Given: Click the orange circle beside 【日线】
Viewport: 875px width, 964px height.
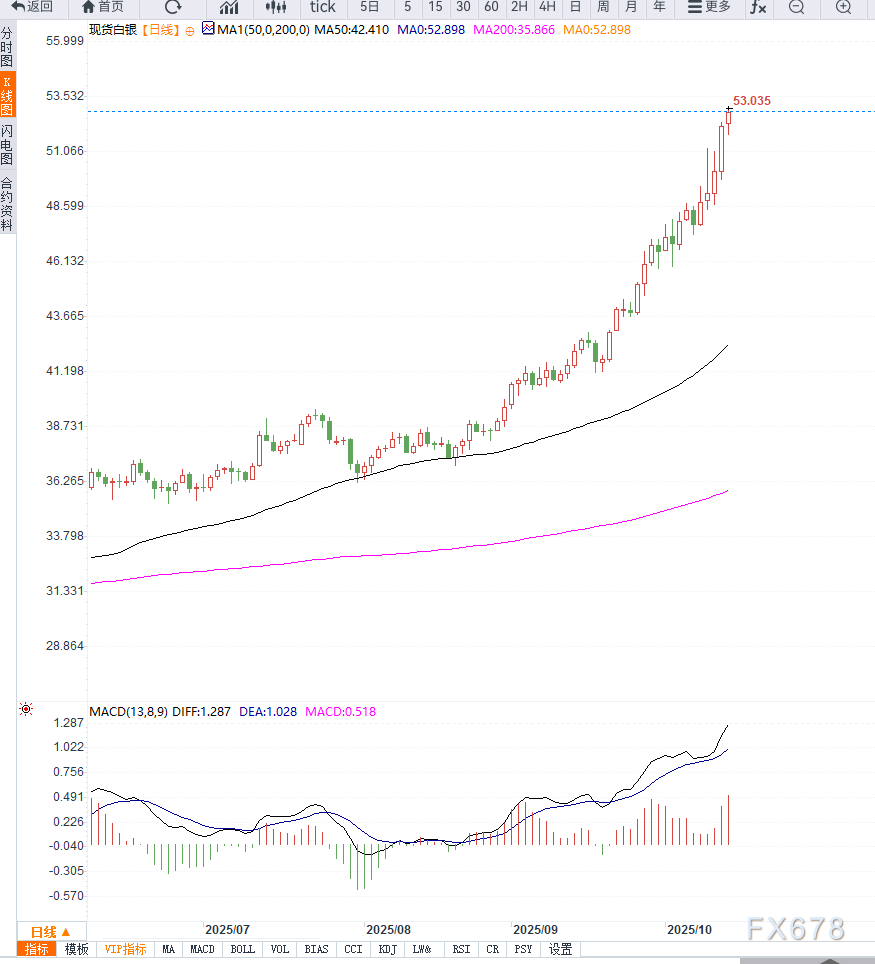Looking at the screenshot, I should (x=190, y=30).
